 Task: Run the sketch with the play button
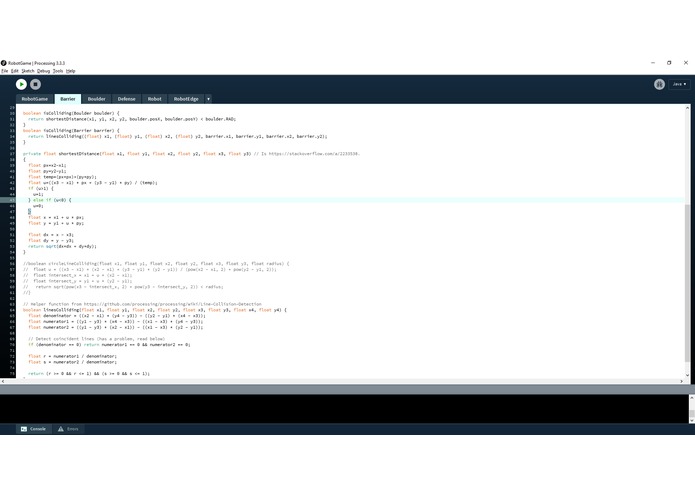click(x=21, y=84)
